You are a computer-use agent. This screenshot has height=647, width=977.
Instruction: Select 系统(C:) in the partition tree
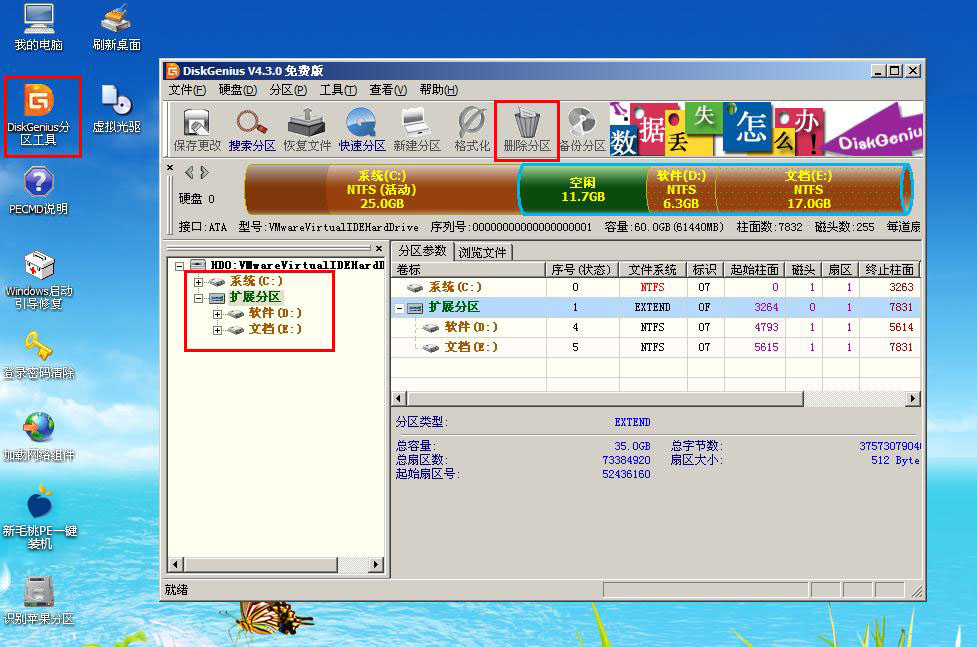tap(256, 281)
